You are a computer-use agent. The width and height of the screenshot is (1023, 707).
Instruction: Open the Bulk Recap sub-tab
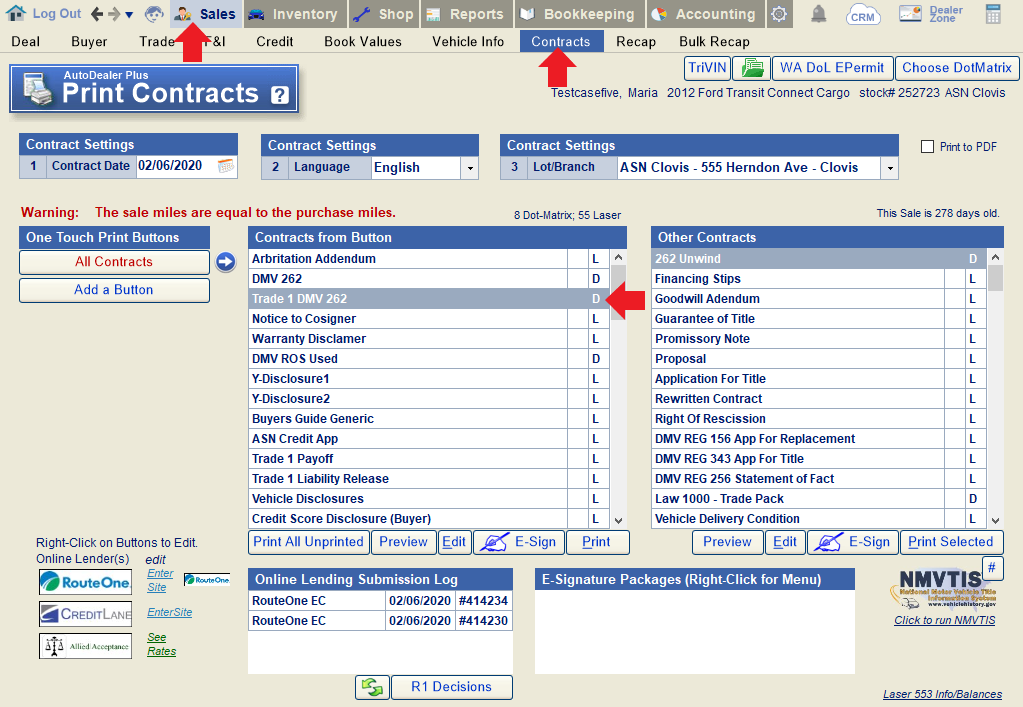714,42
